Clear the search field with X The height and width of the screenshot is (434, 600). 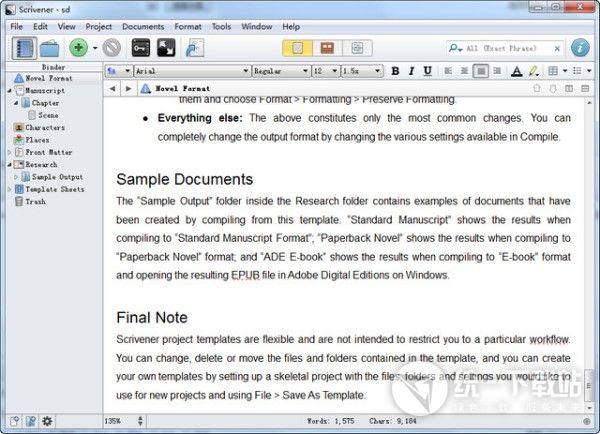(557, 49)
